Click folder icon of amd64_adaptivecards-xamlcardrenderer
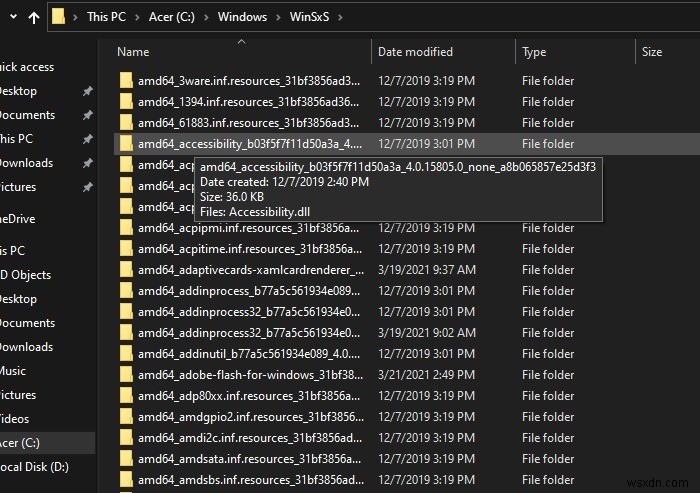The height and width of the screenshot is (493, 700). click(x=126, y=270)
